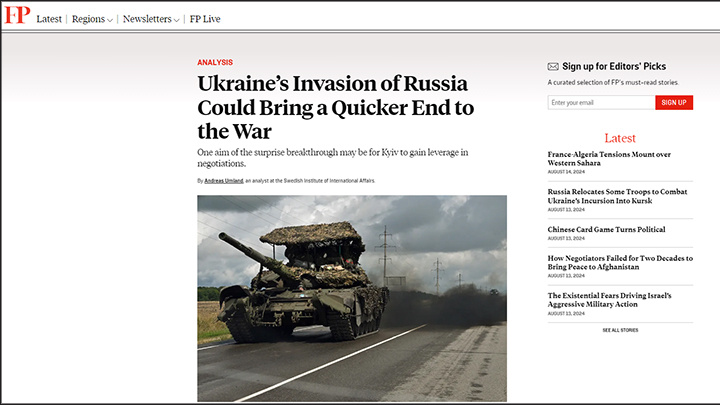Expand the Newsletters dropdown menu
This screenshot has width=720, height=405.
click(x=151, y=19)
